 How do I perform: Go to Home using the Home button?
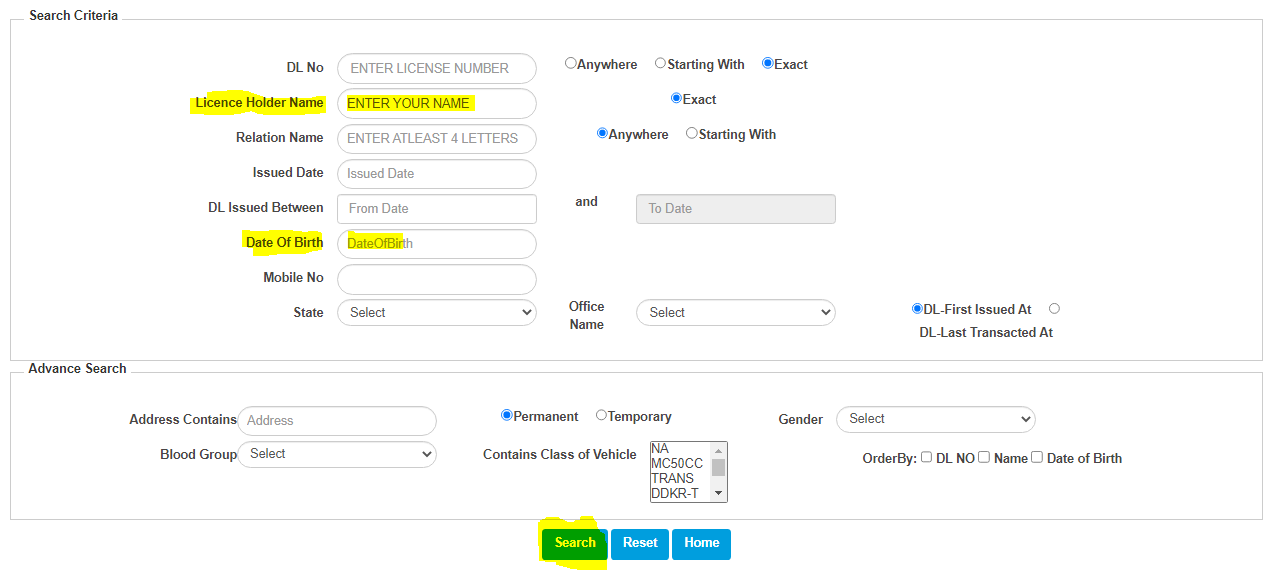[701, 543]
